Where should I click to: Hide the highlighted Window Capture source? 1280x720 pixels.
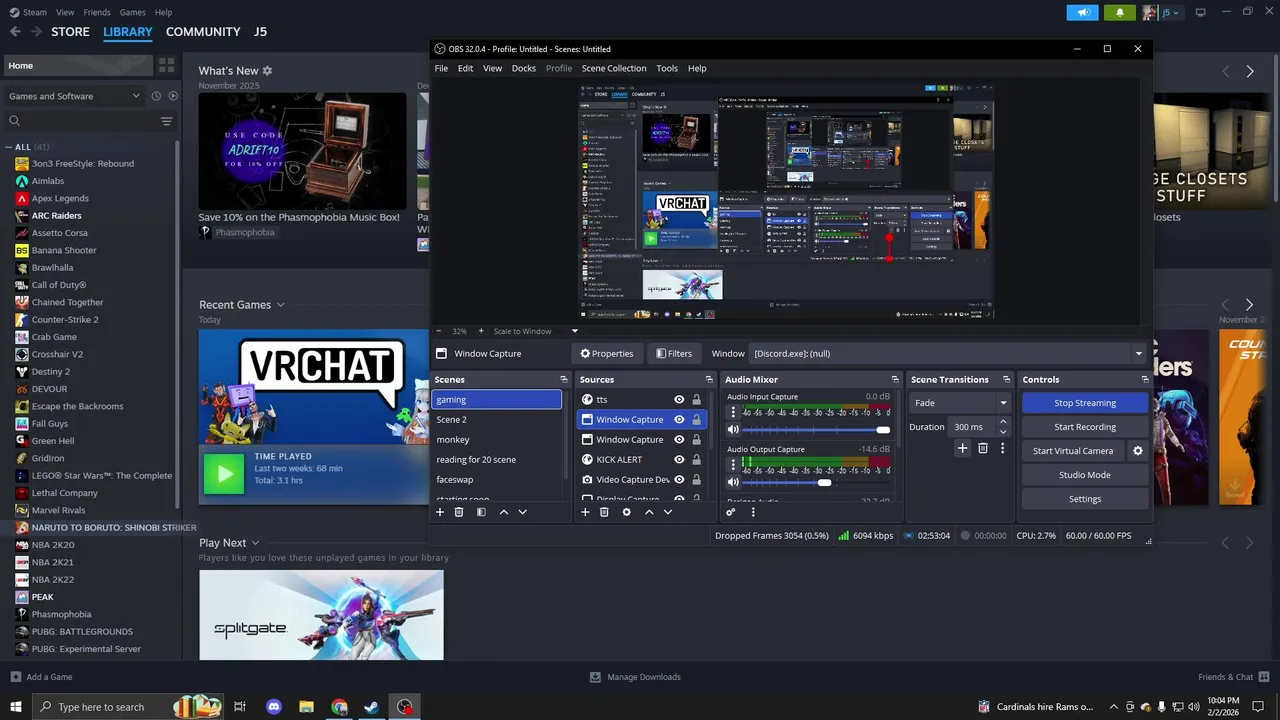679,420
